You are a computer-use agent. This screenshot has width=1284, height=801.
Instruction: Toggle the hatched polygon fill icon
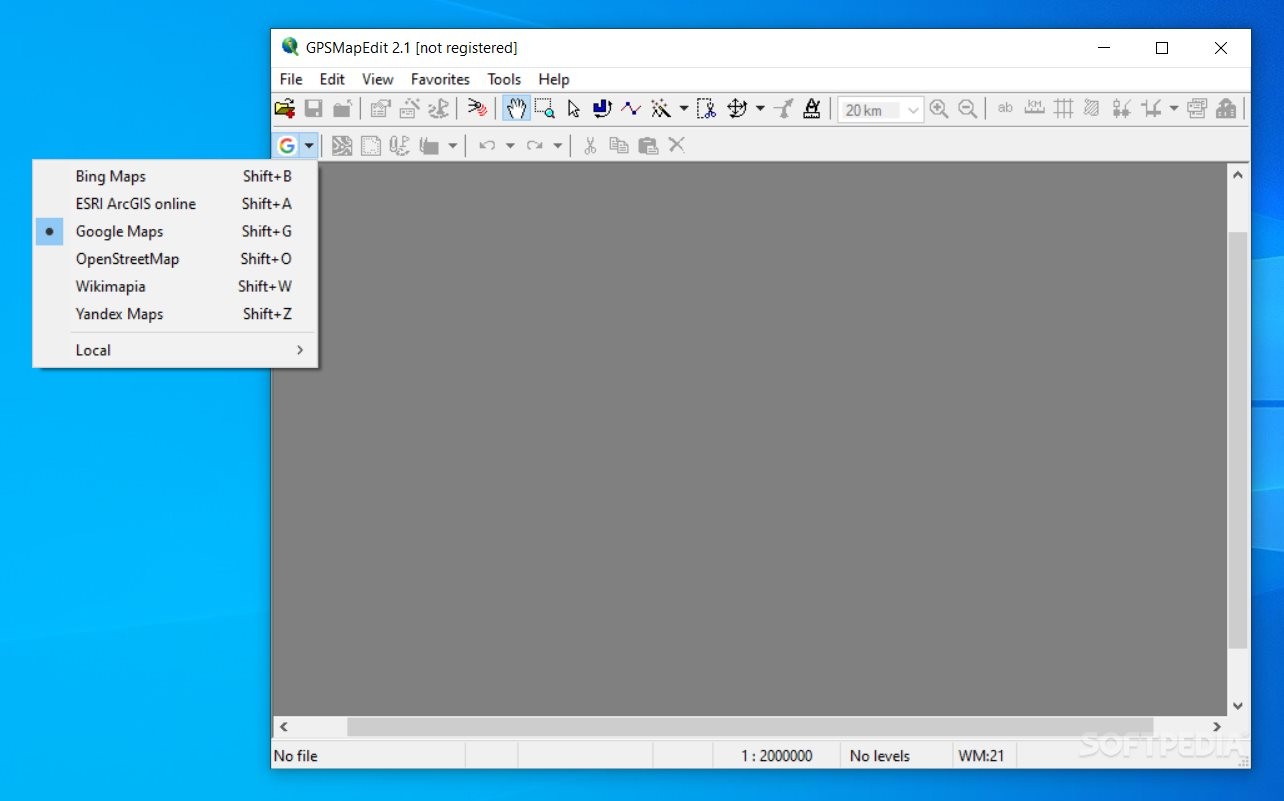pyautogui.click(x=1092, y=109)
